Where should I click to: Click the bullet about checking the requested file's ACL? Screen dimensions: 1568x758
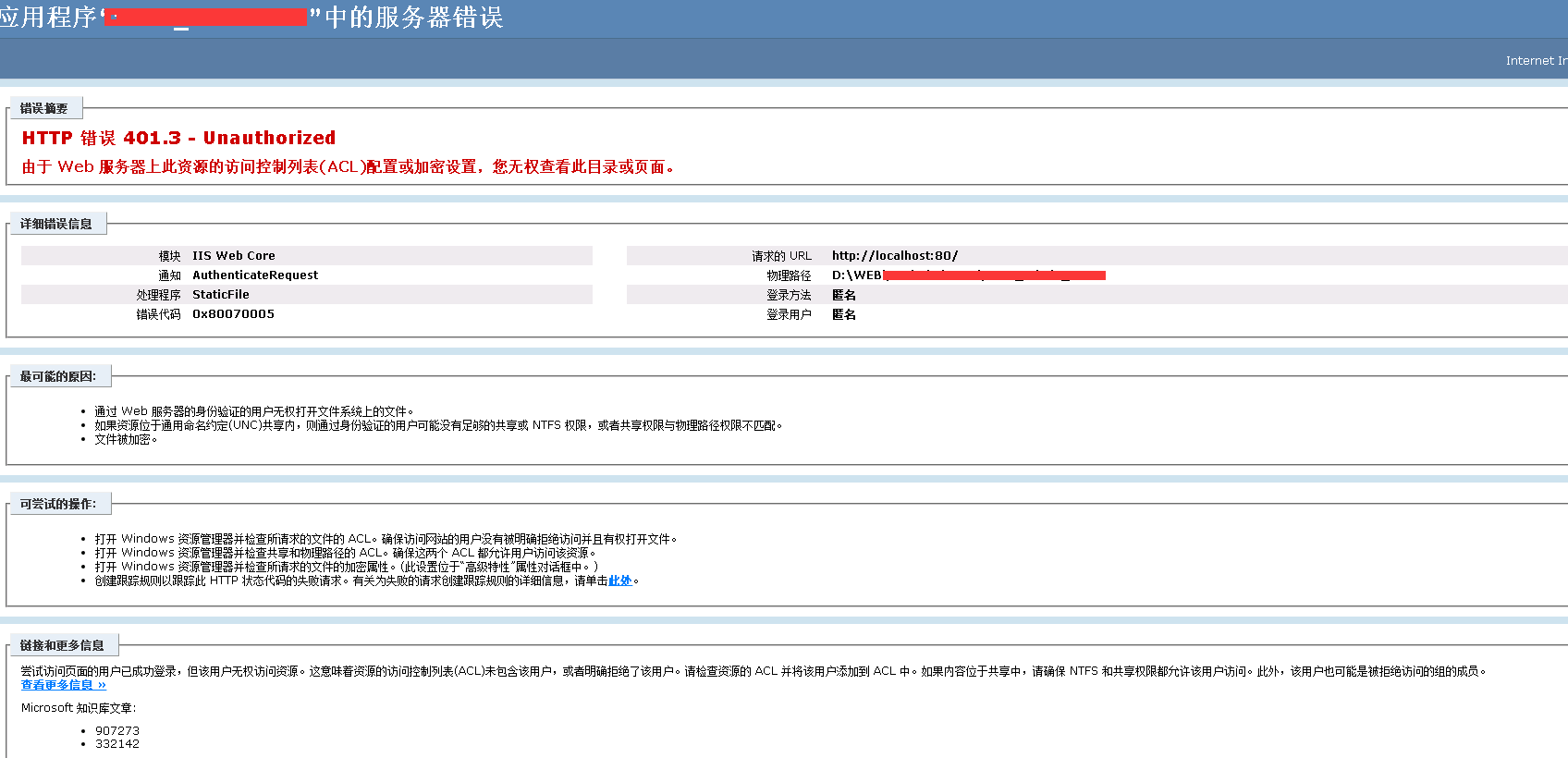coord(386,539)
